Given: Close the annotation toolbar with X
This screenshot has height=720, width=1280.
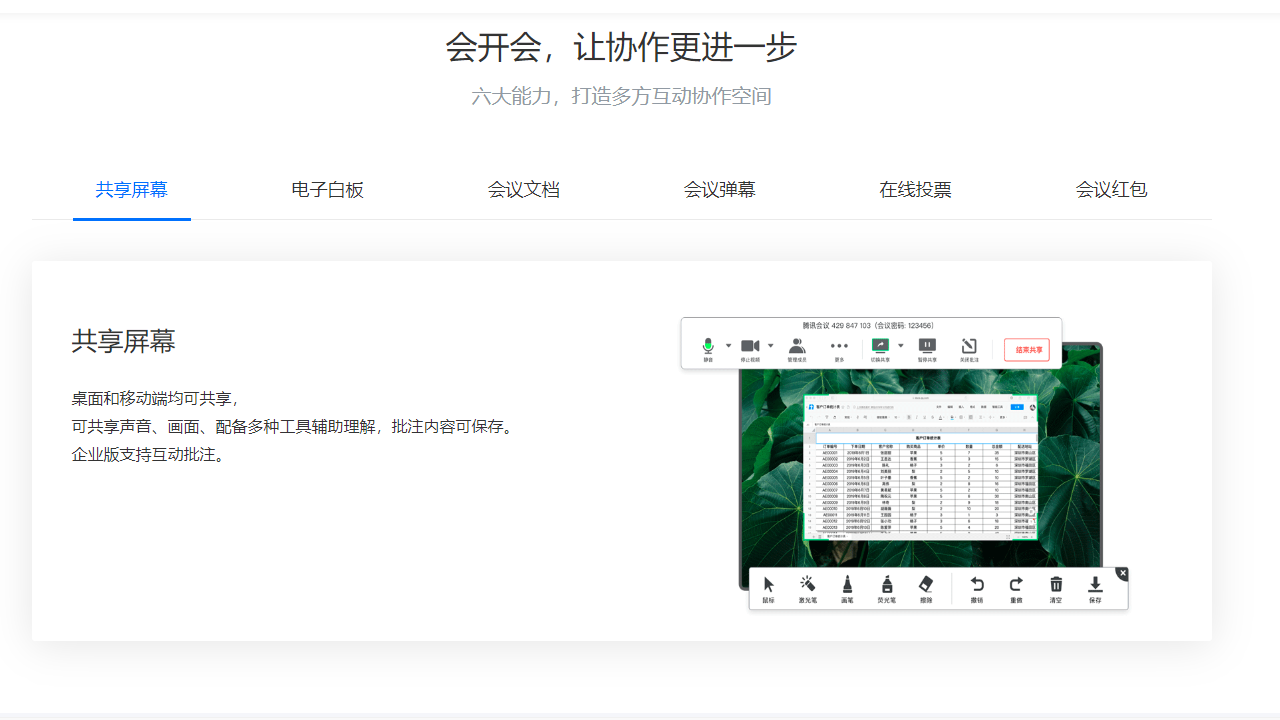Looking at the screenshot, I should (1122, 573).
